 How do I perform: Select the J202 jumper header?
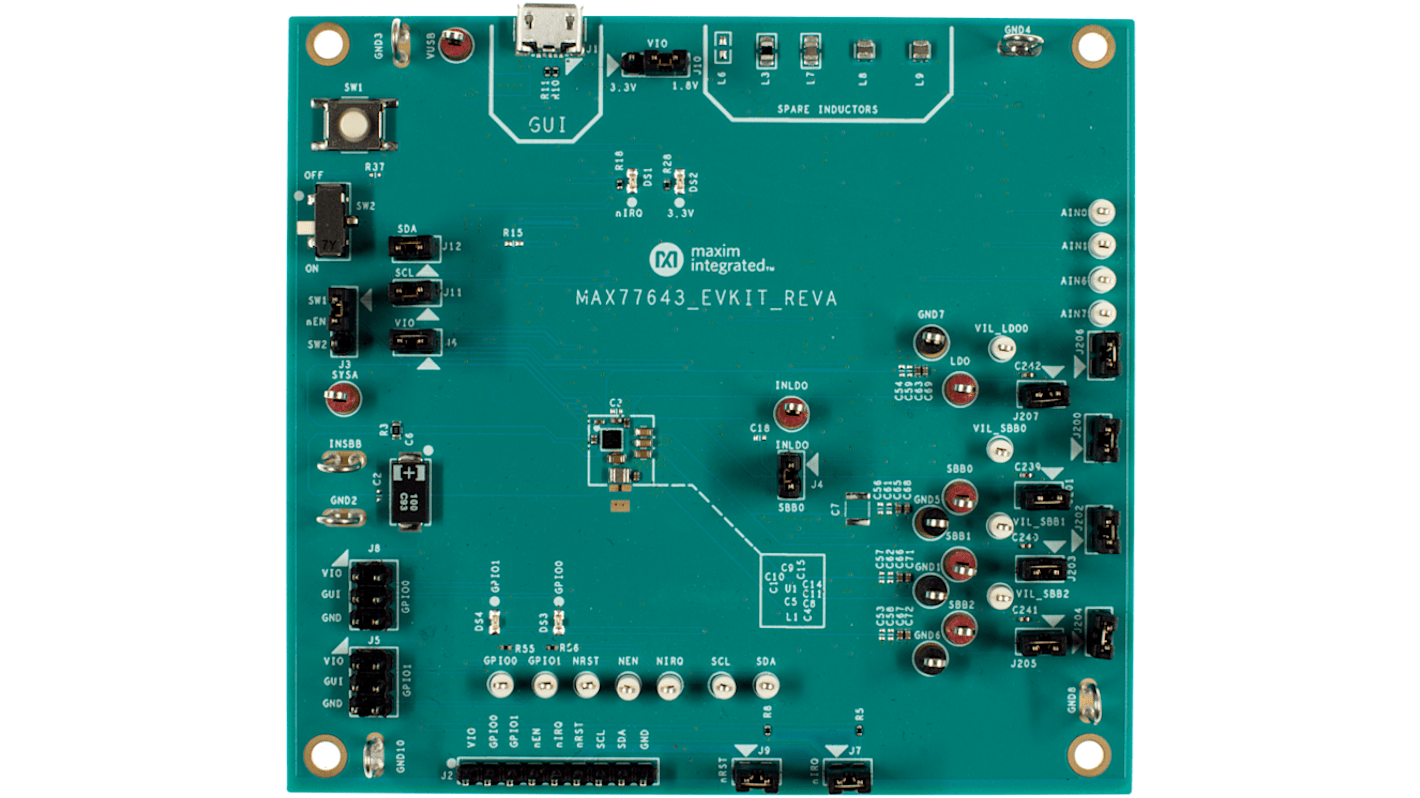point(1103,530)
